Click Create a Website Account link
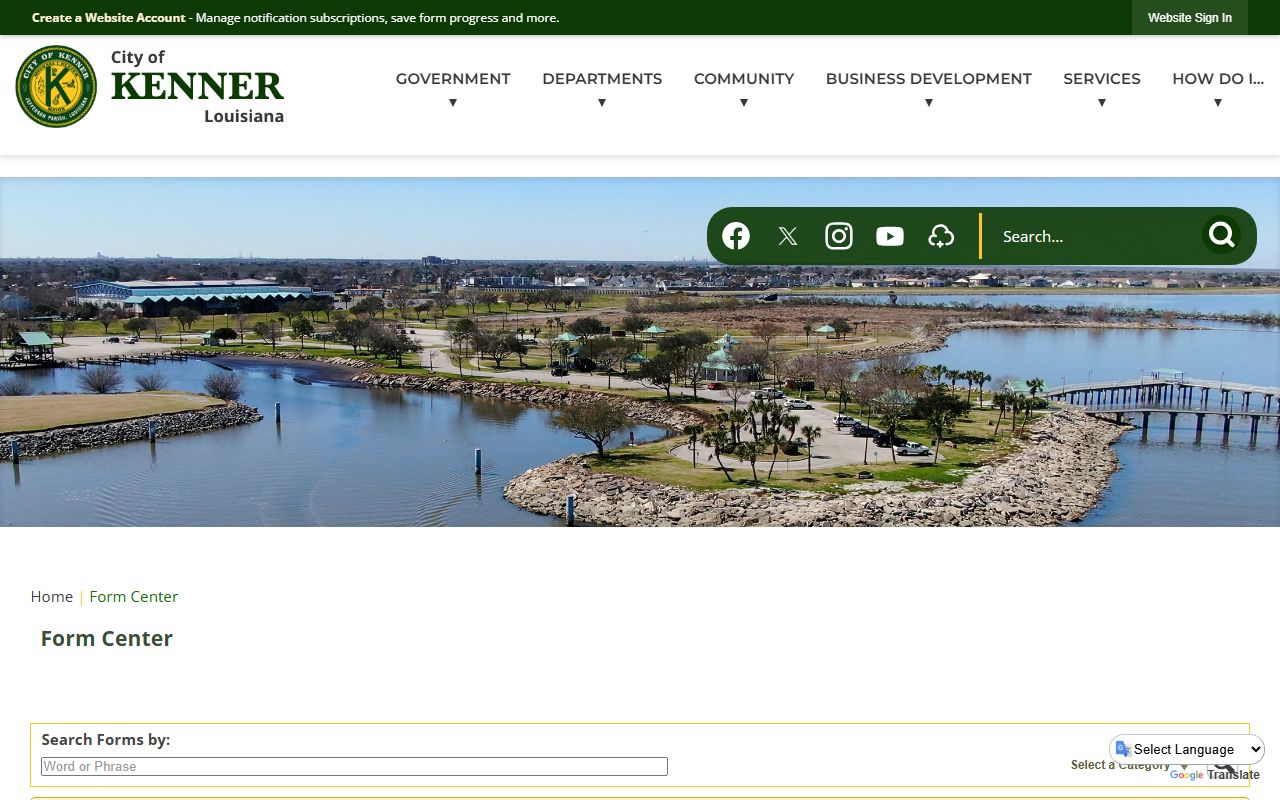 [109, 18]
